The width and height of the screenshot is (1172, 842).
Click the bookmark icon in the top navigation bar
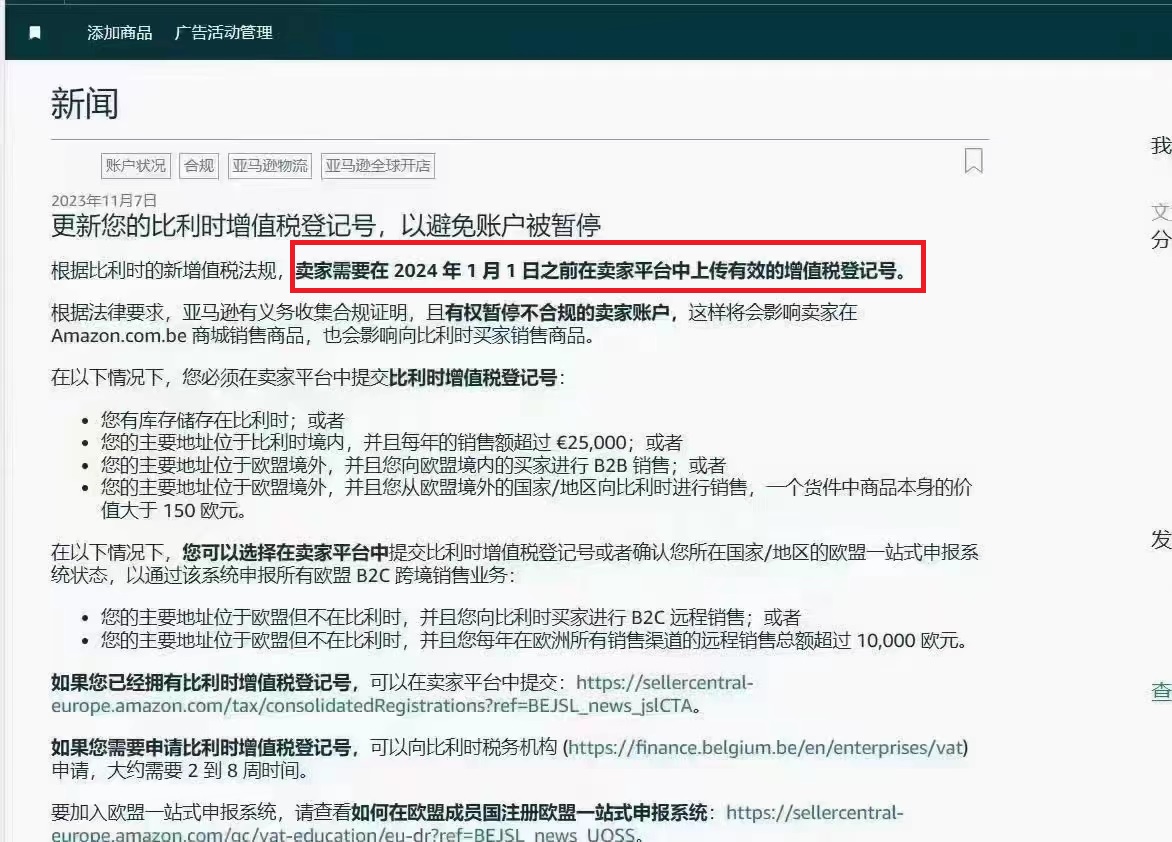point(35,33)
